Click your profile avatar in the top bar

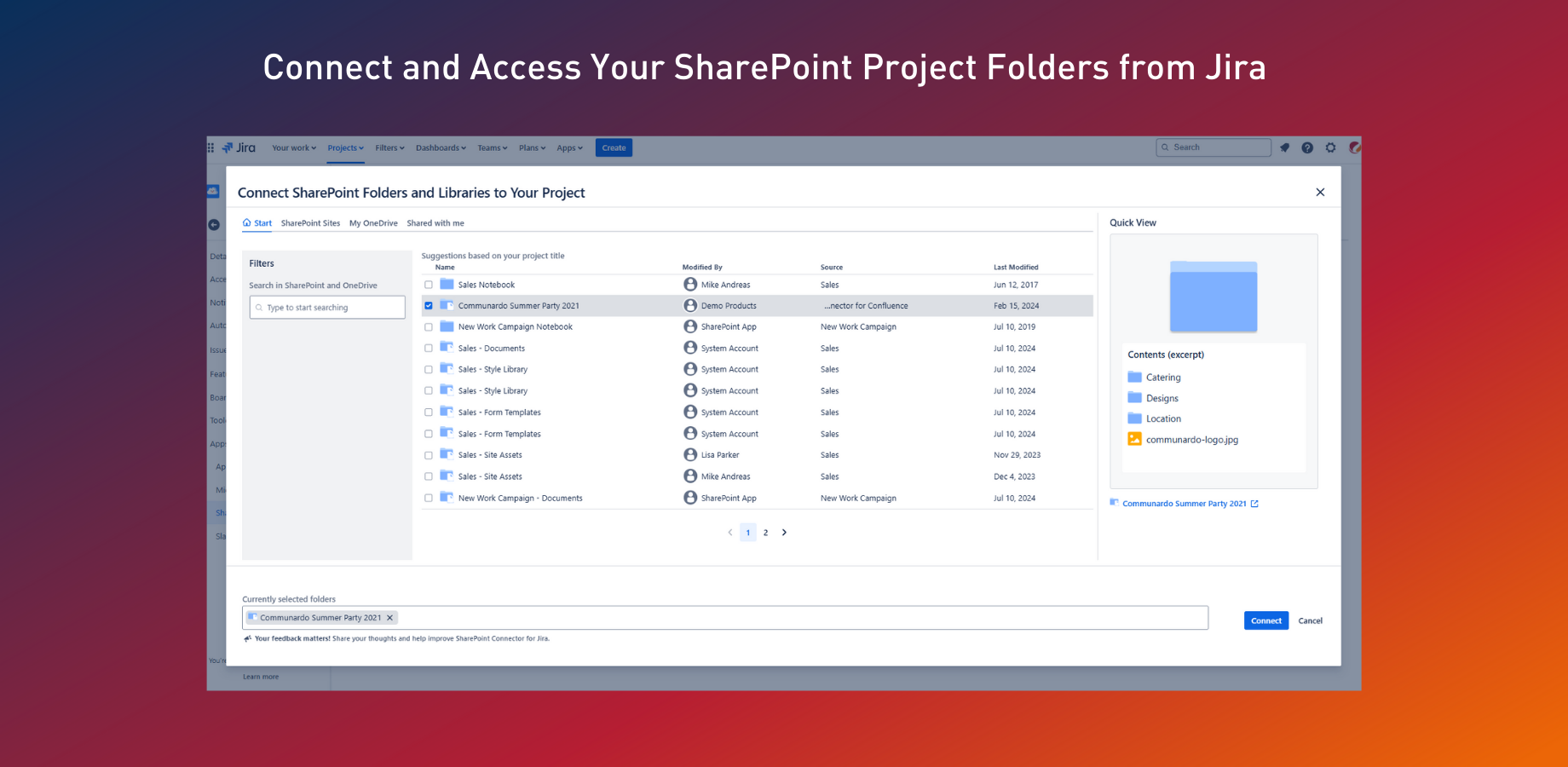click(x=1354, y=147)
